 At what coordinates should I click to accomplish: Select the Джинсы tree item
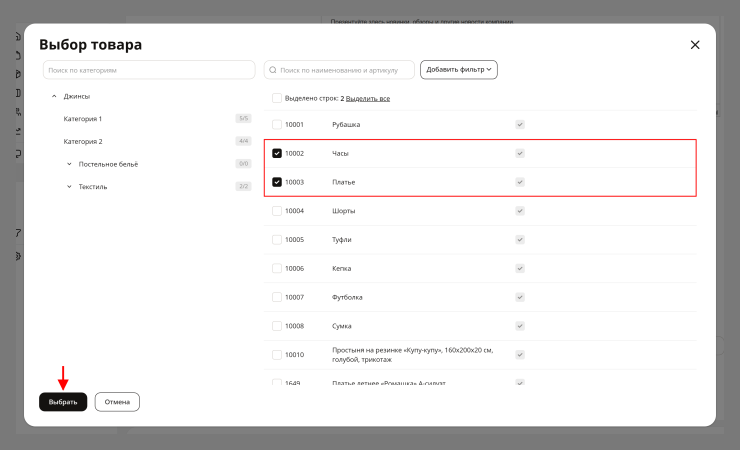76,96
